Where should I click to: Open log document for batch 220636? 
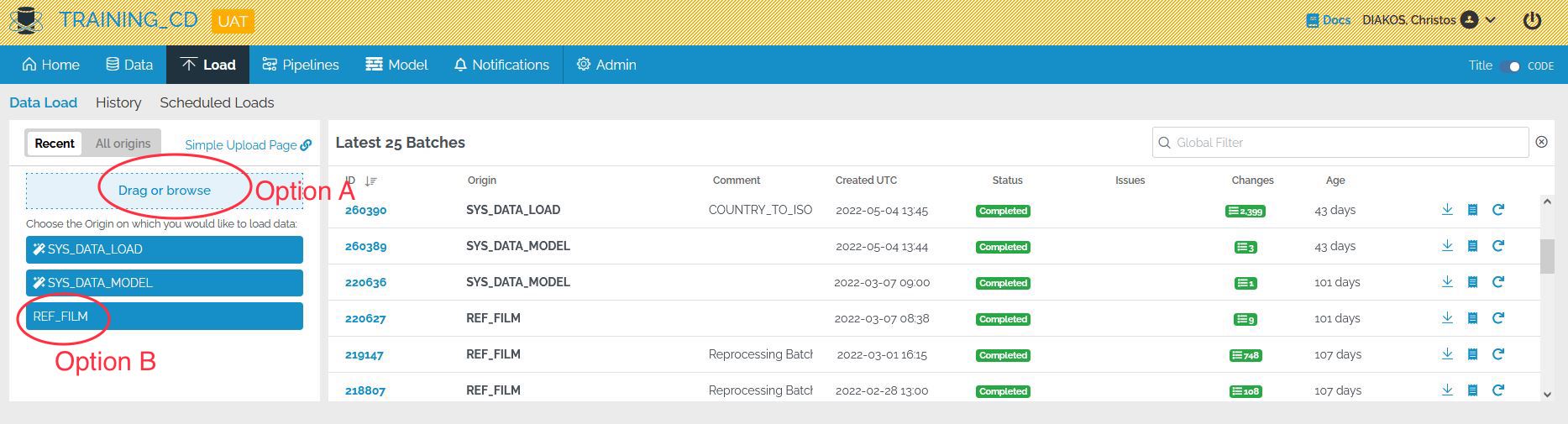click(1472, 282)
